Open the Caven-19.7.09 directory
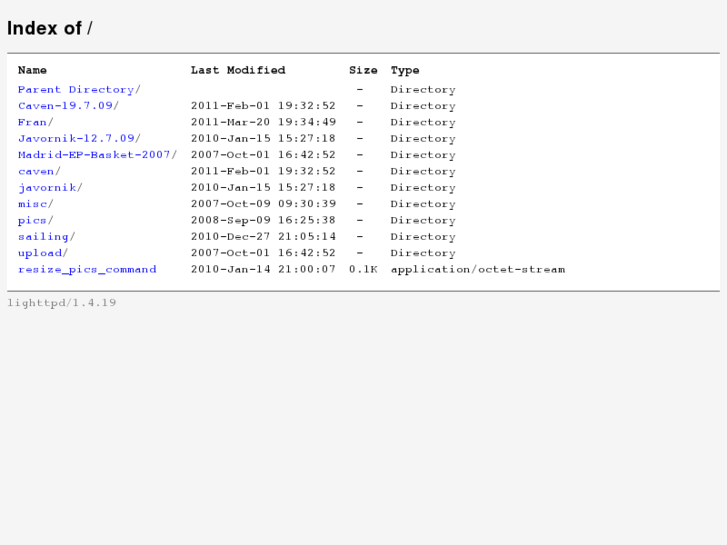 tap(65, 106)
